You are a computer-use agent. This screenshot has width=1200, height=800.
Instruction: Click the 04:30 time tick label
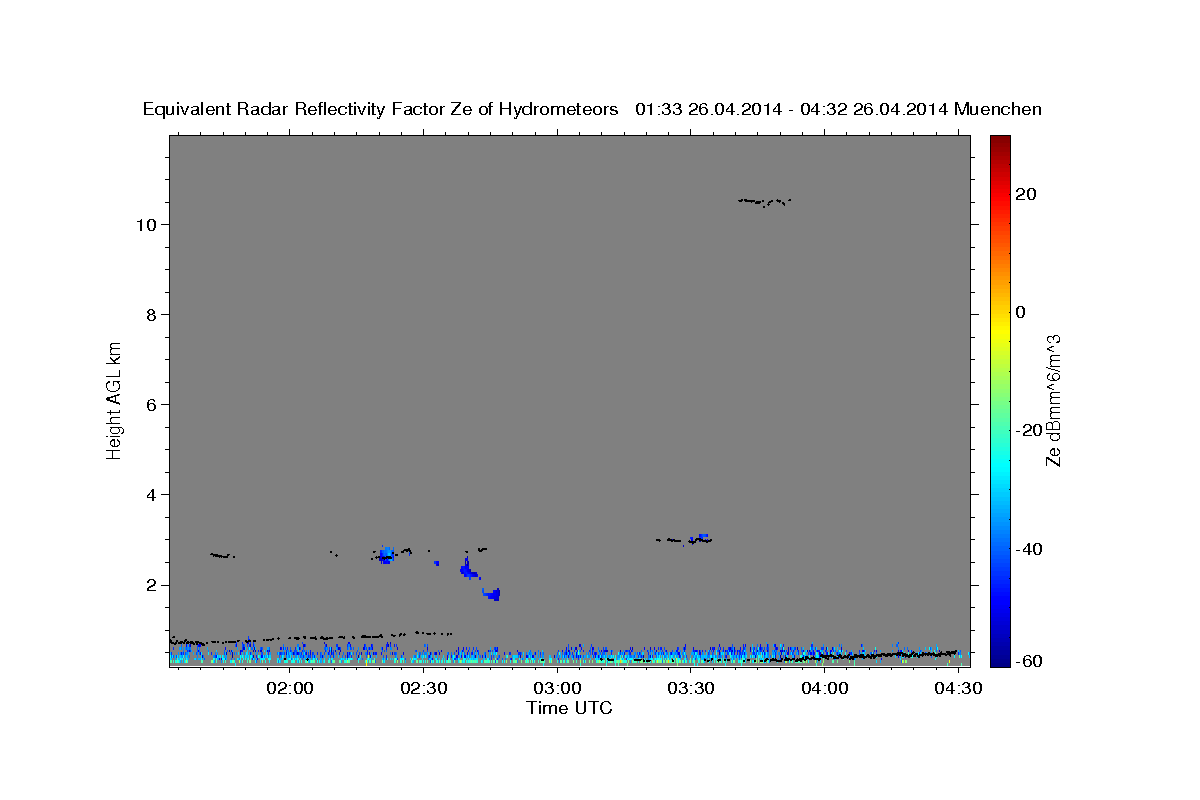tap(958, 689)
